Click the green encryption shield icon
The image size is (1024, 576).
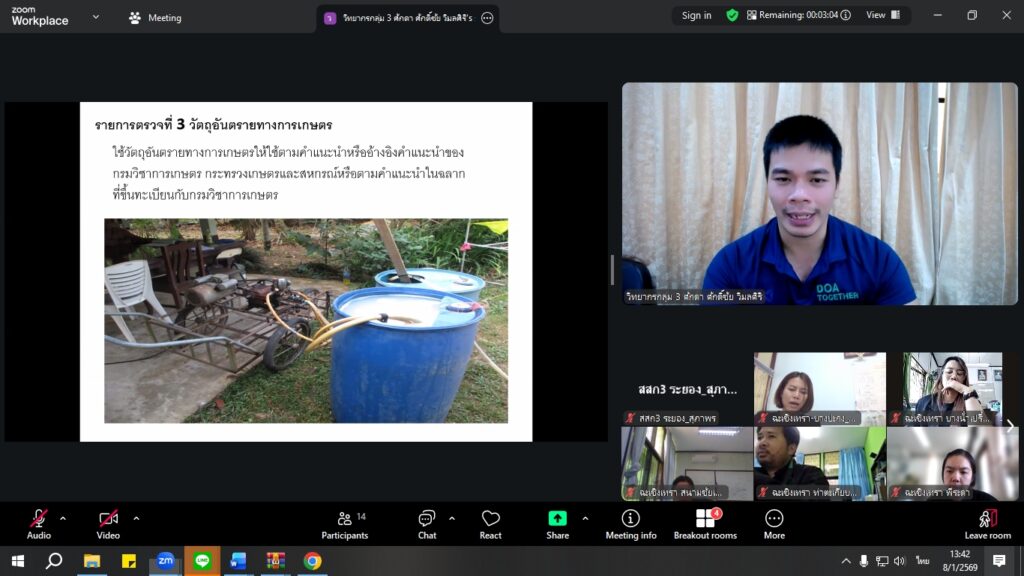(x=732, y=15)
